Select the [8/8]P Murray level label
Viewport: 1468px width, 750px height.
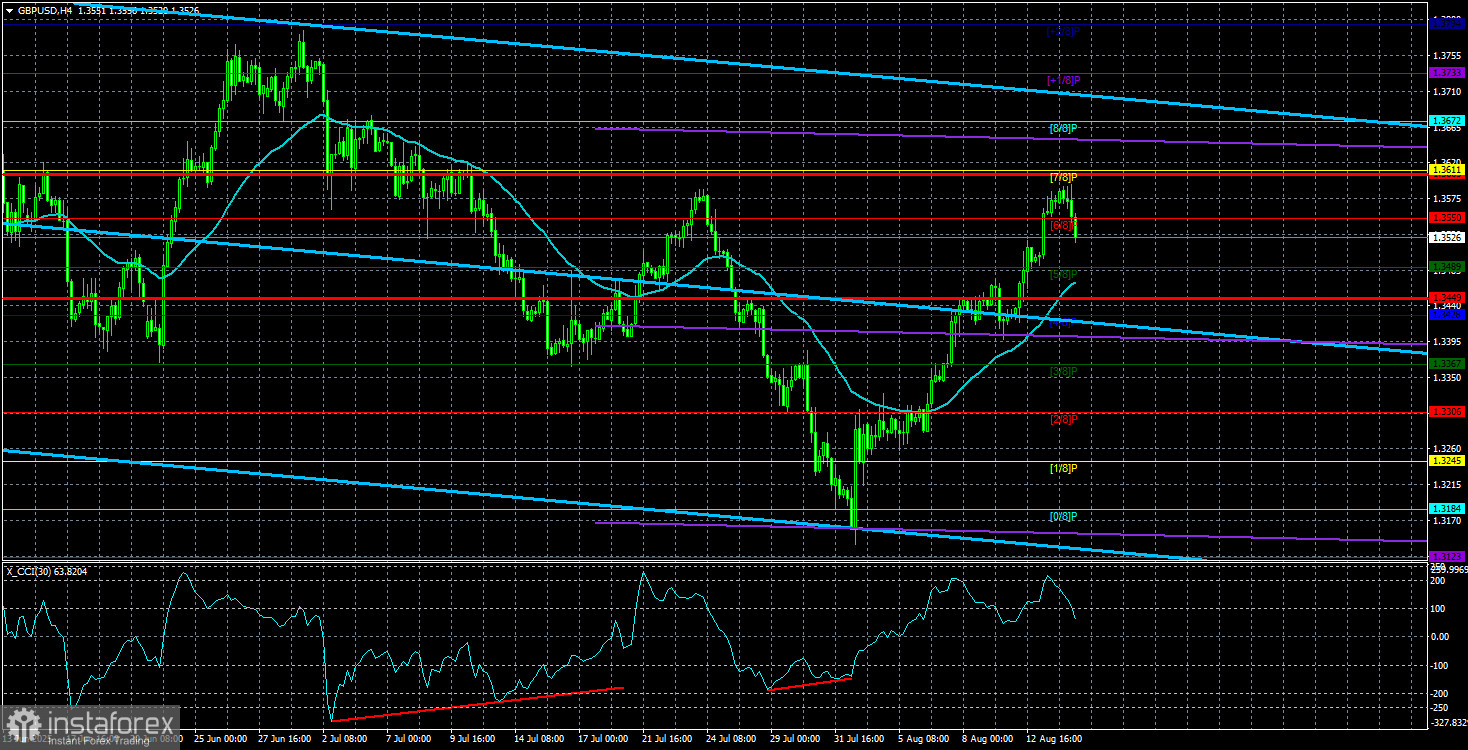pyautogui.click(x=1063, y=129)
